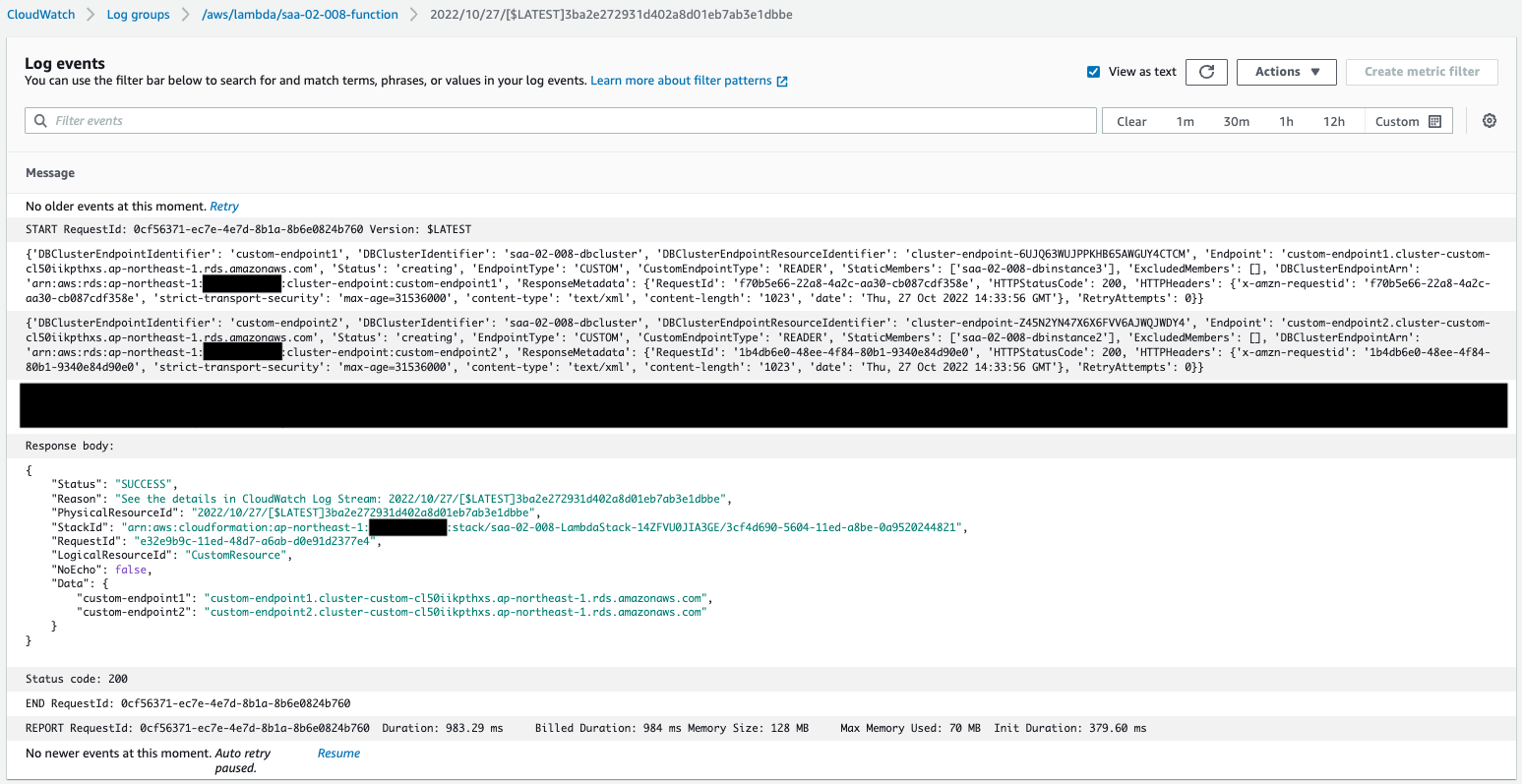
Task: Refresh the log events list
Action: [1206, 71]
